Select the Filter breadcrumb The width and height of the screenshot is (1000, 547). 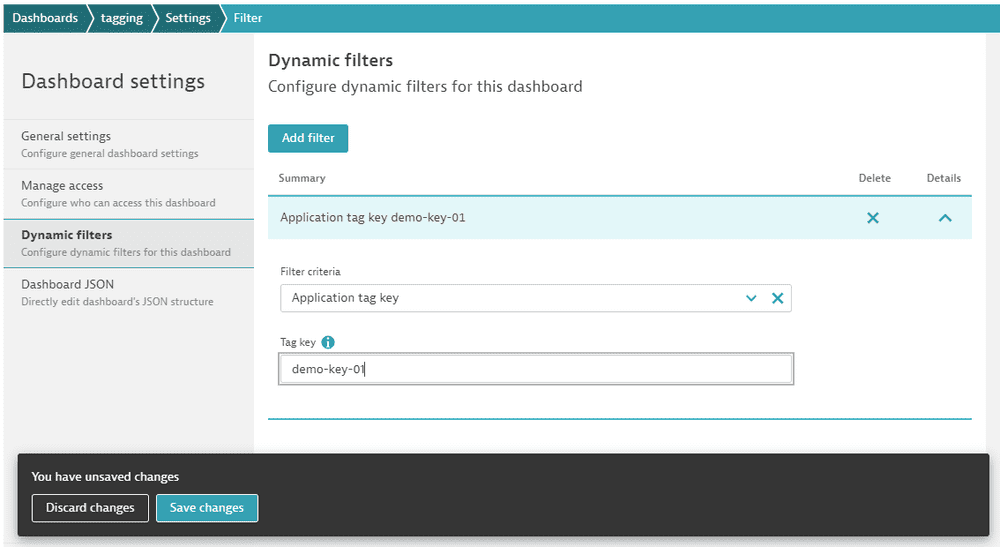(x=247, y=18)
